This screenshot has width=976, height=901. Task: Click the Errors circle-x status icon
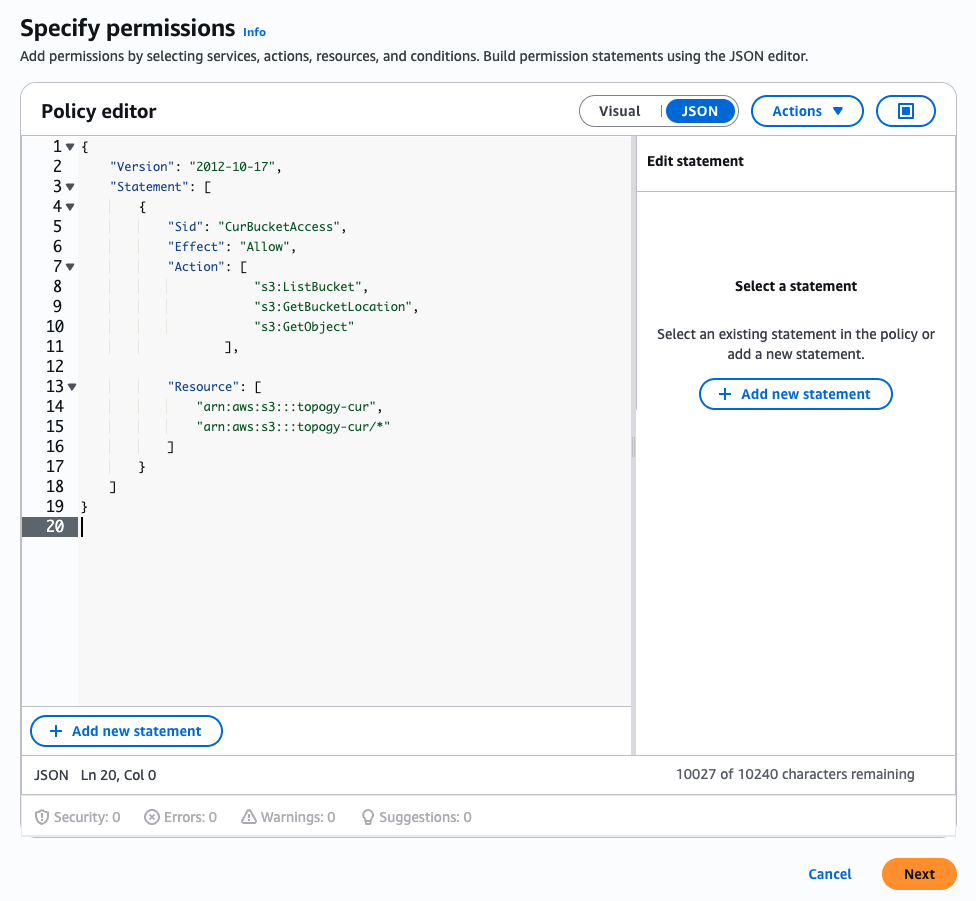152,817
